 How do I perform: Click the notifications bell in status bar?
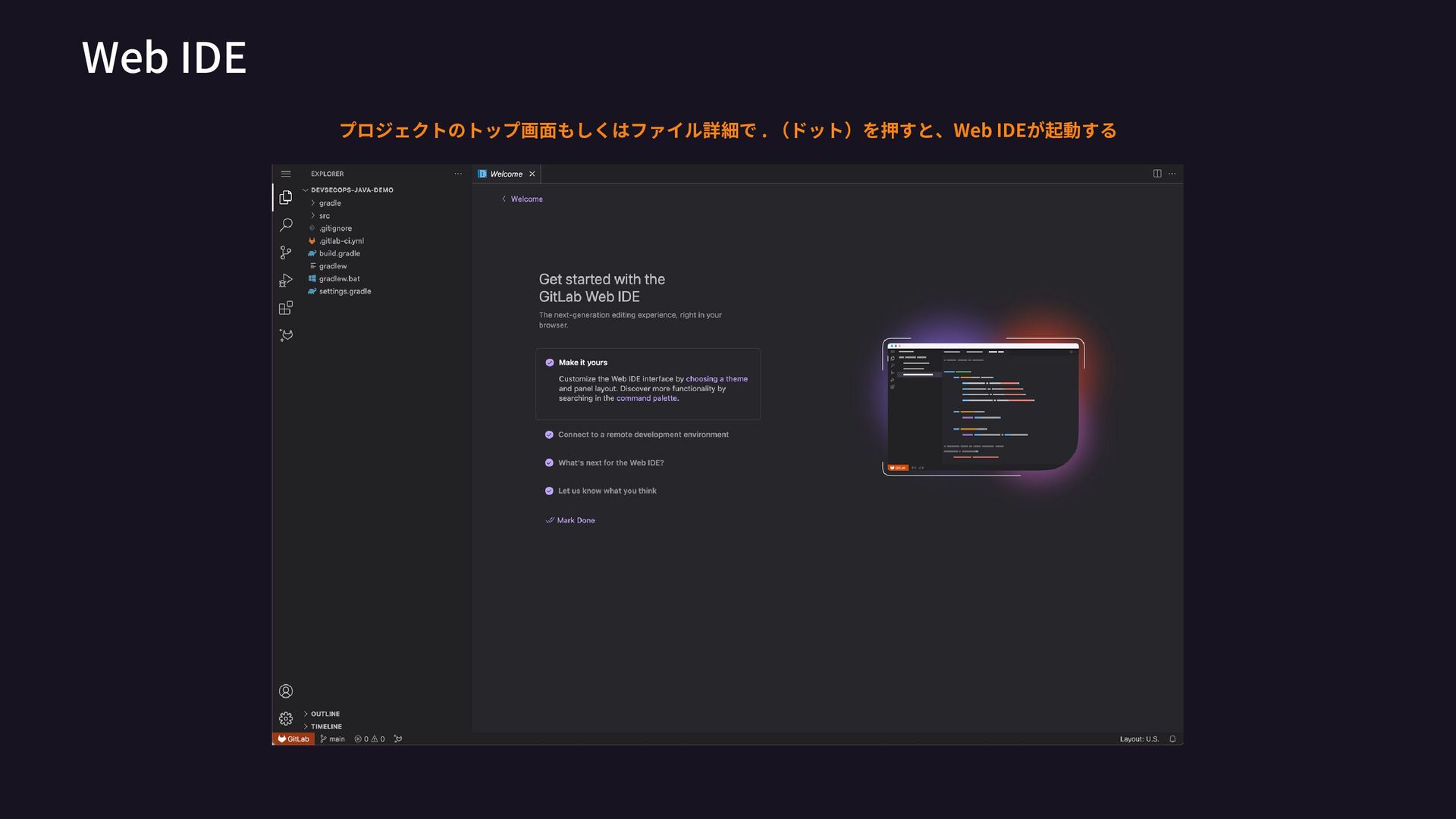(1172, 739)
